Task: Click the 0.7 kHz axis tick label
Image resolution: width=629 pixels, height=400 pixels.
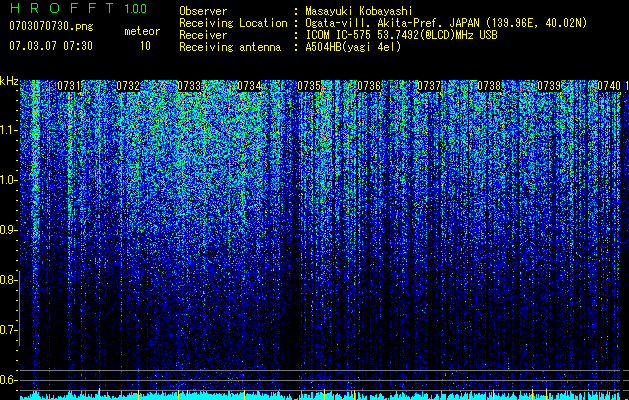Action: 8,330
